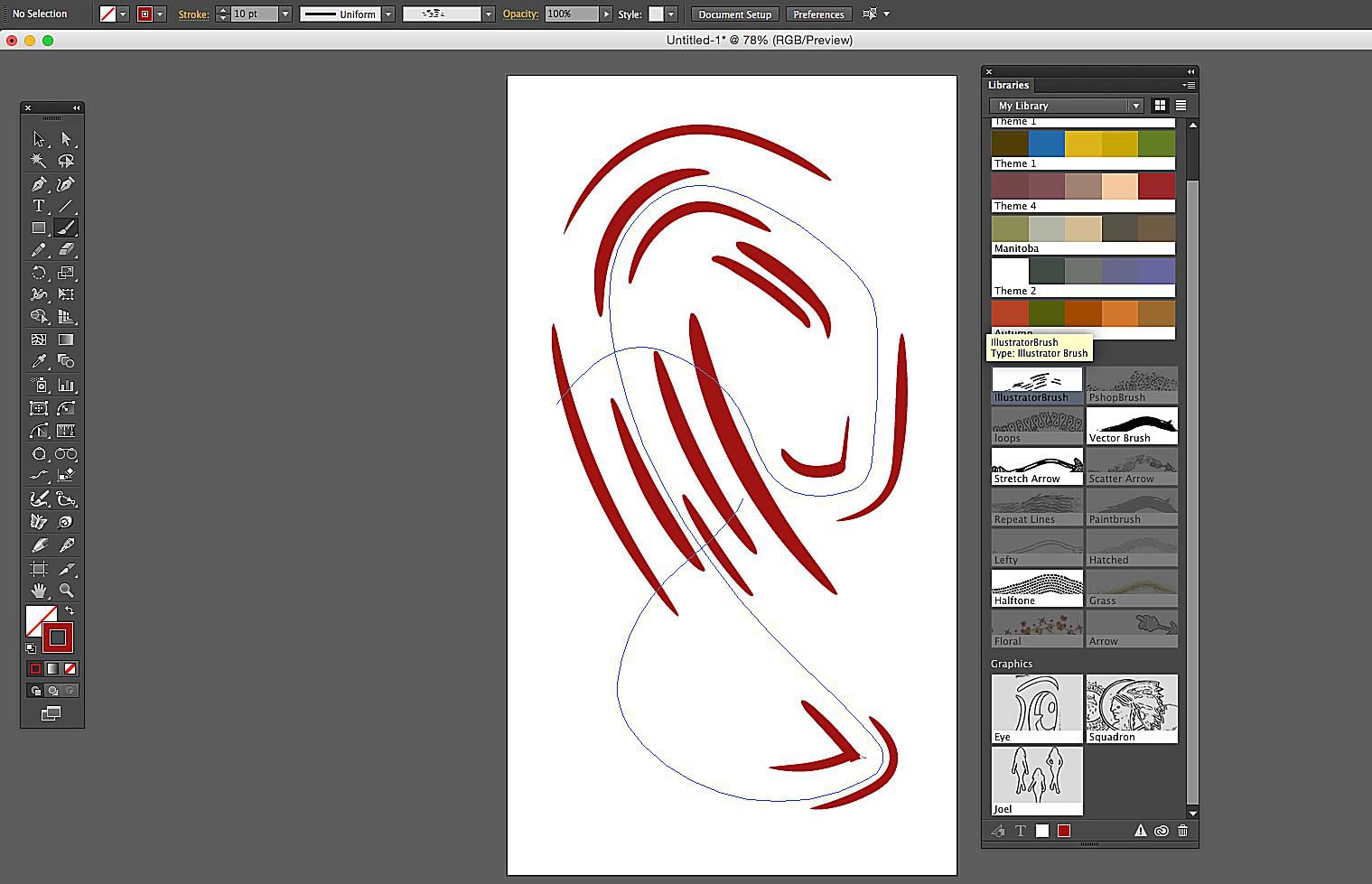Activate the Hand tool

tap(39, 591)
